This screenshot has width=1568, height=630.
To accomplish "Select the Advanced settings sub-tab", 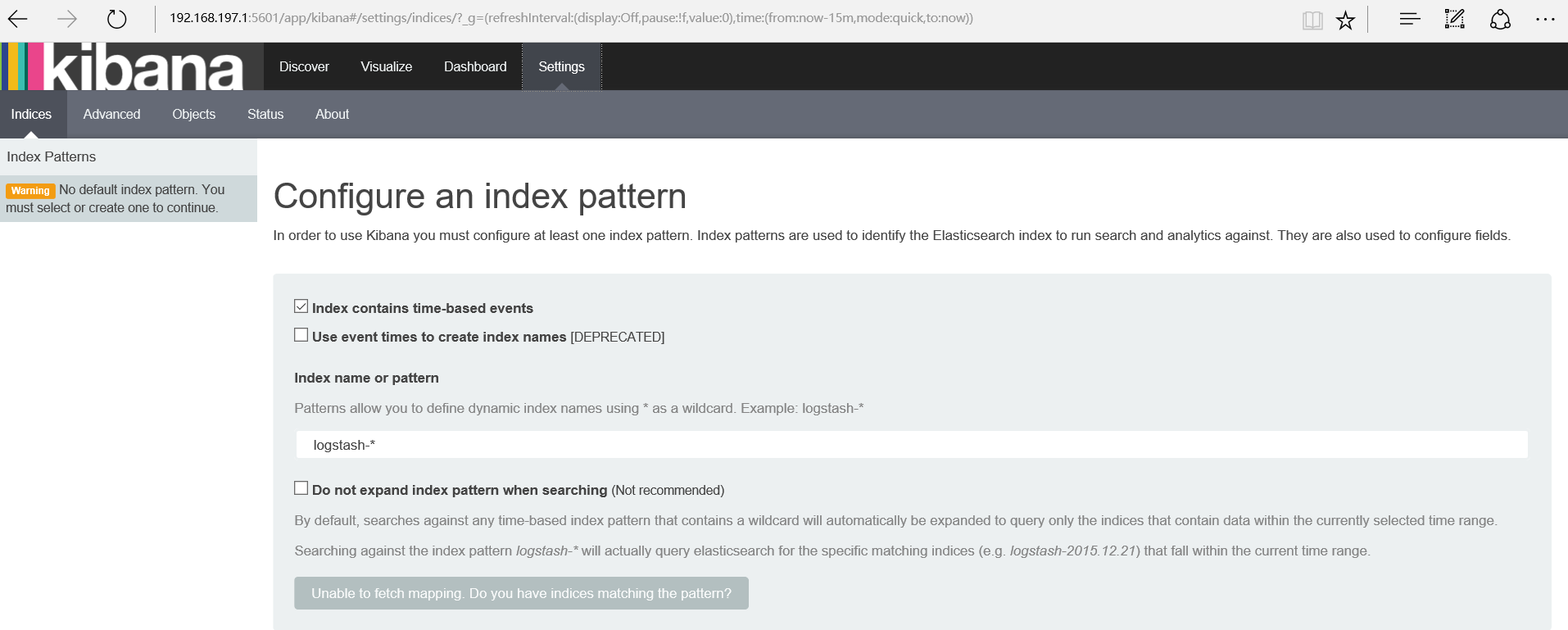I will click(111, 114).
